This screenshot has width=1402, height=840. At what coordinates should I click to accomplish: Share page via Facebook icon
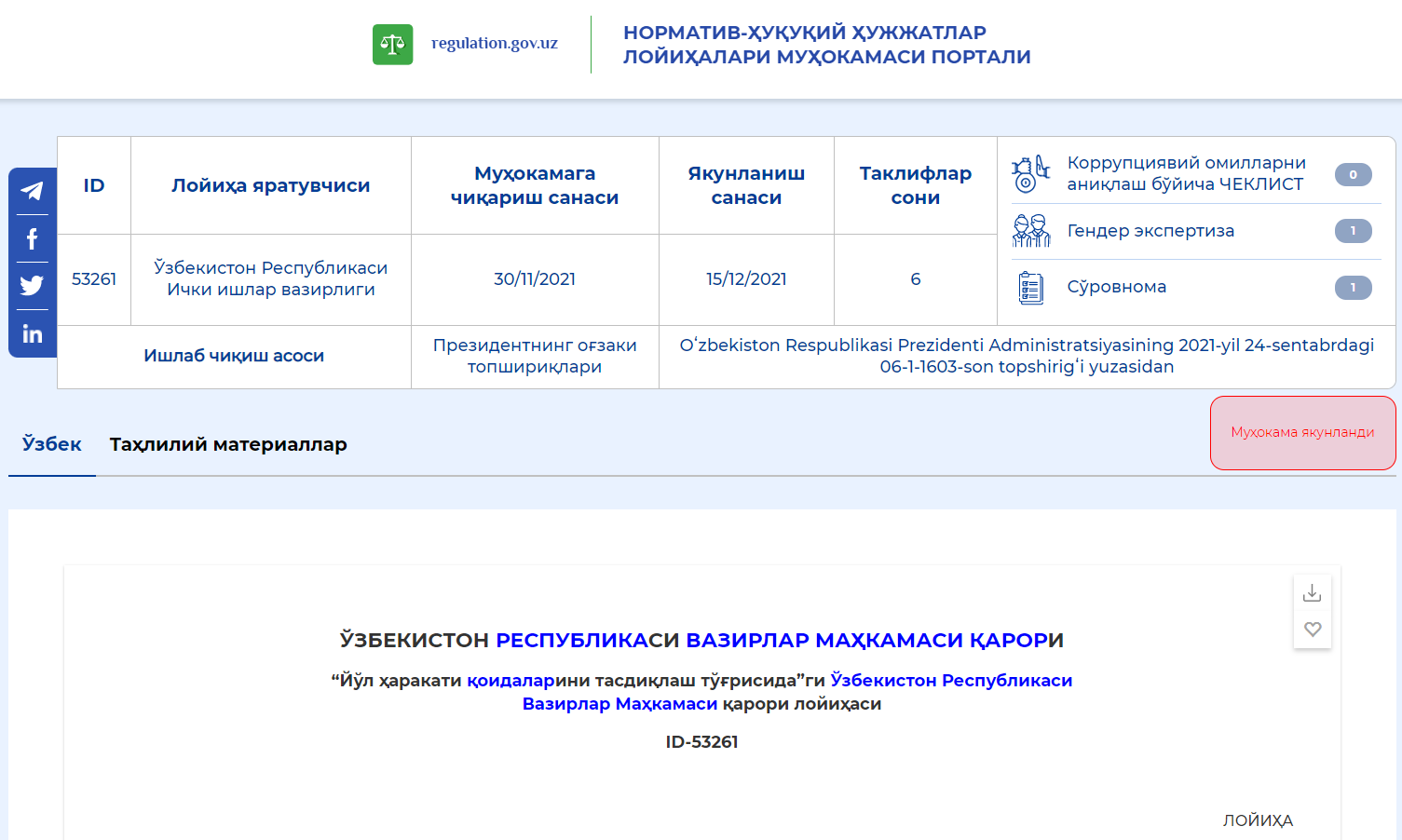point(32,239)
